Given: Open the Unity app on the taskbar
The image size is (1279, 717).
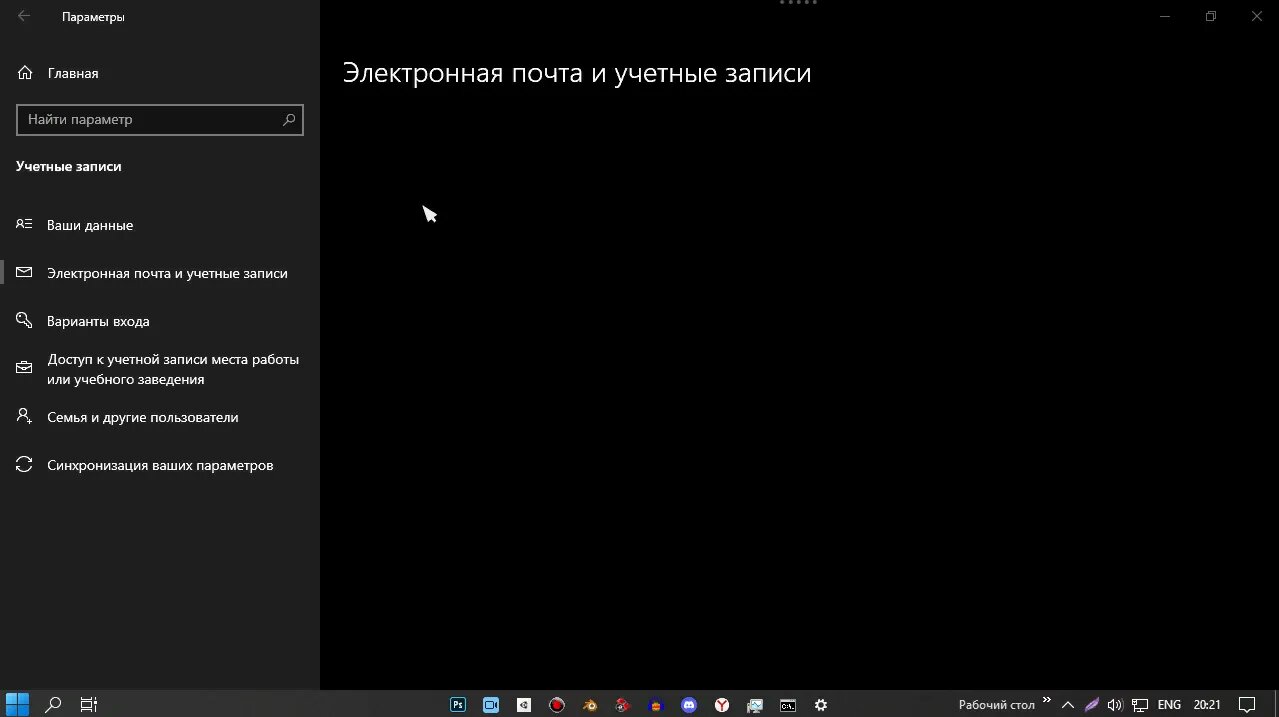Looking at the screenshot, I should point(524,704).
